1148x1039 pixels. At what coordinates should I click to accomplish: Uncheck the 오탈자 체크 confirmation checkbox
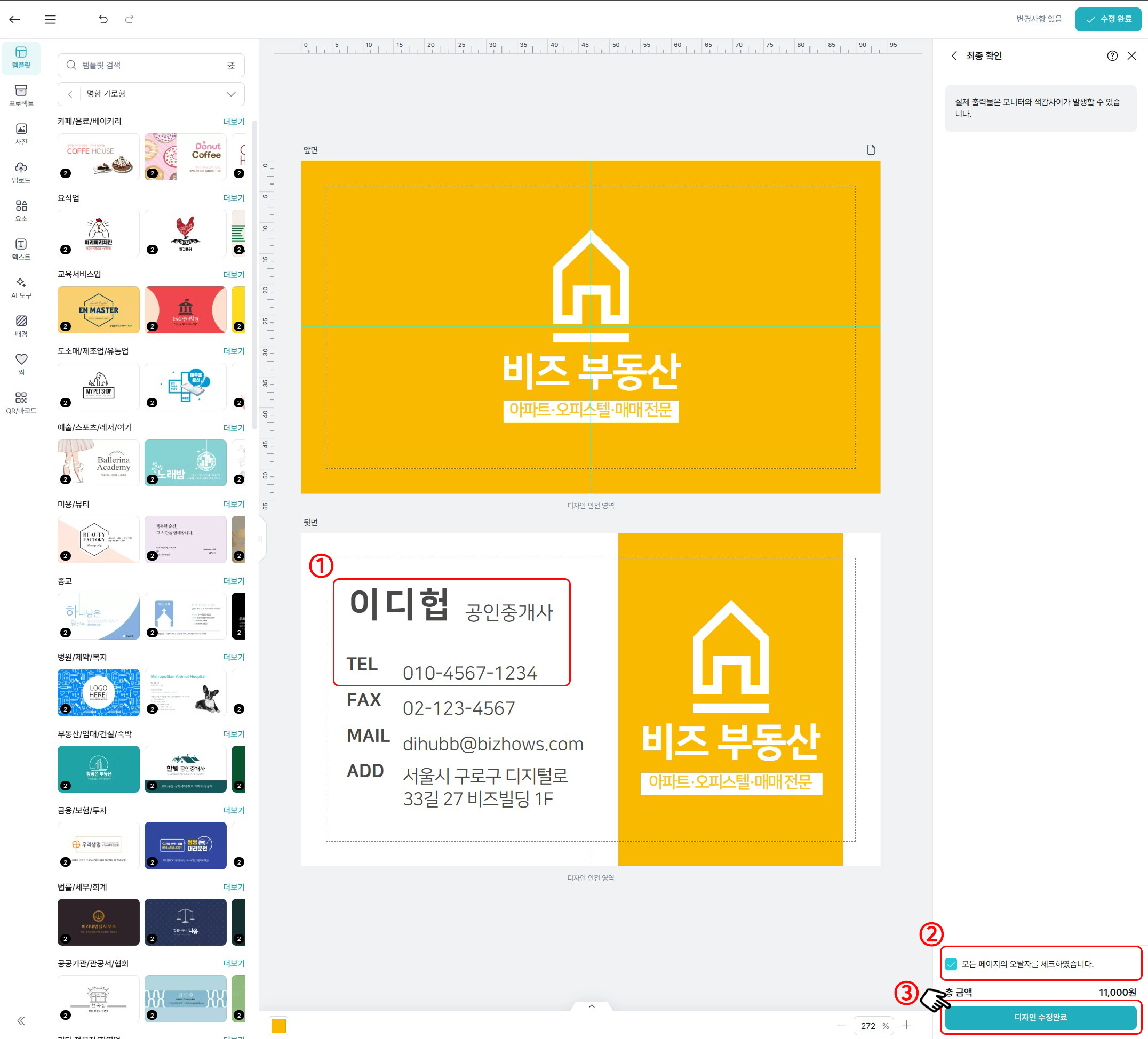click(951, 964)
